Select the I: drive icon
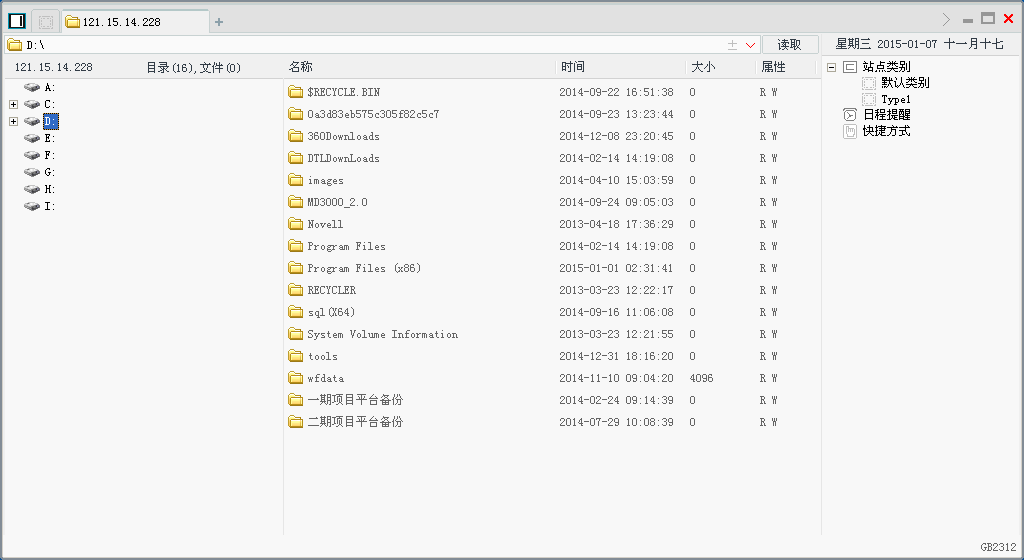 [x=31, y=206]
